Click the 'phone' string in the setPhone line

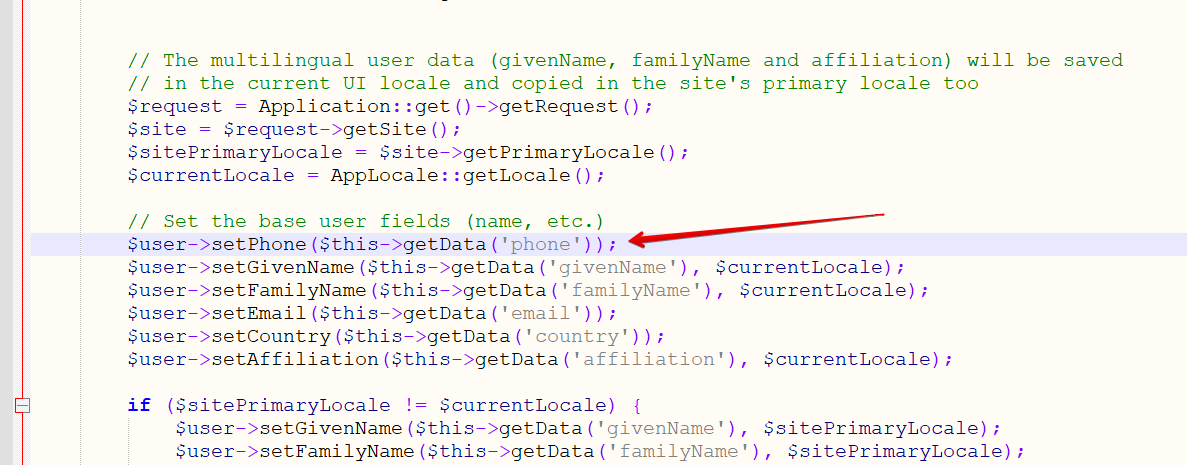coord(541,245)
